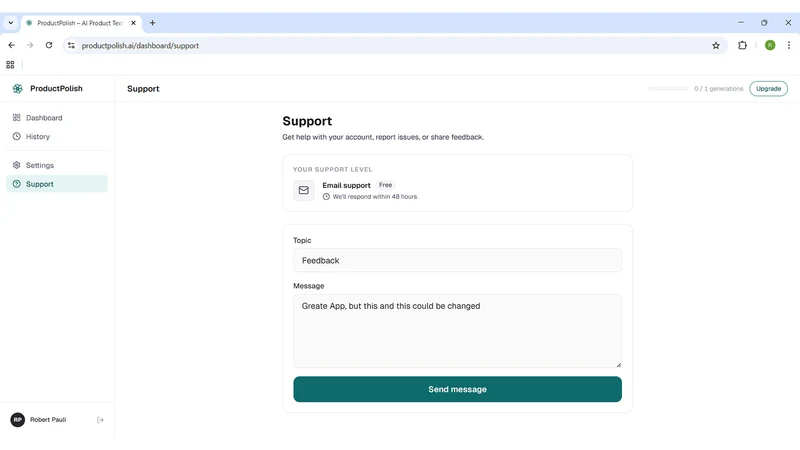This screenshot has width=800, height=450.
Task: Click the clock icon next to response time
Action: (x=326, y=197)
